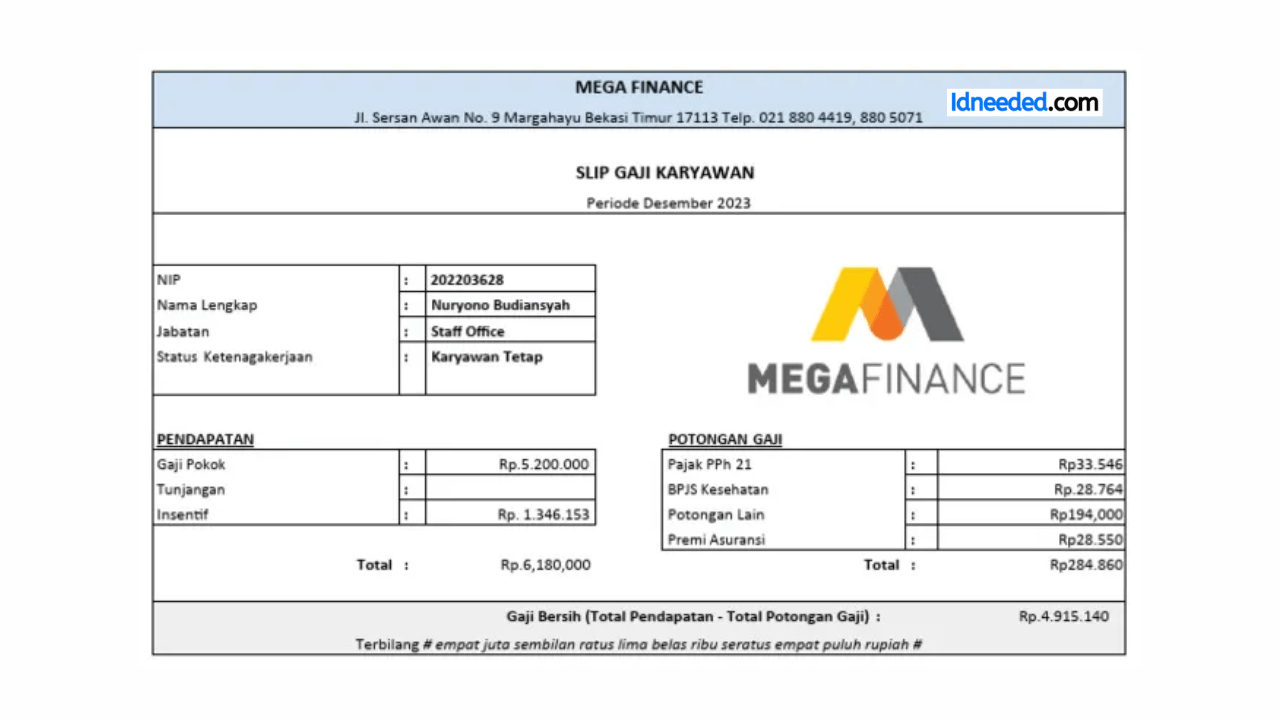The width and height of the screenshot is (1280, 720).
Task: Click the empty Tunjangan amount cell
Action: coord(510,488)
